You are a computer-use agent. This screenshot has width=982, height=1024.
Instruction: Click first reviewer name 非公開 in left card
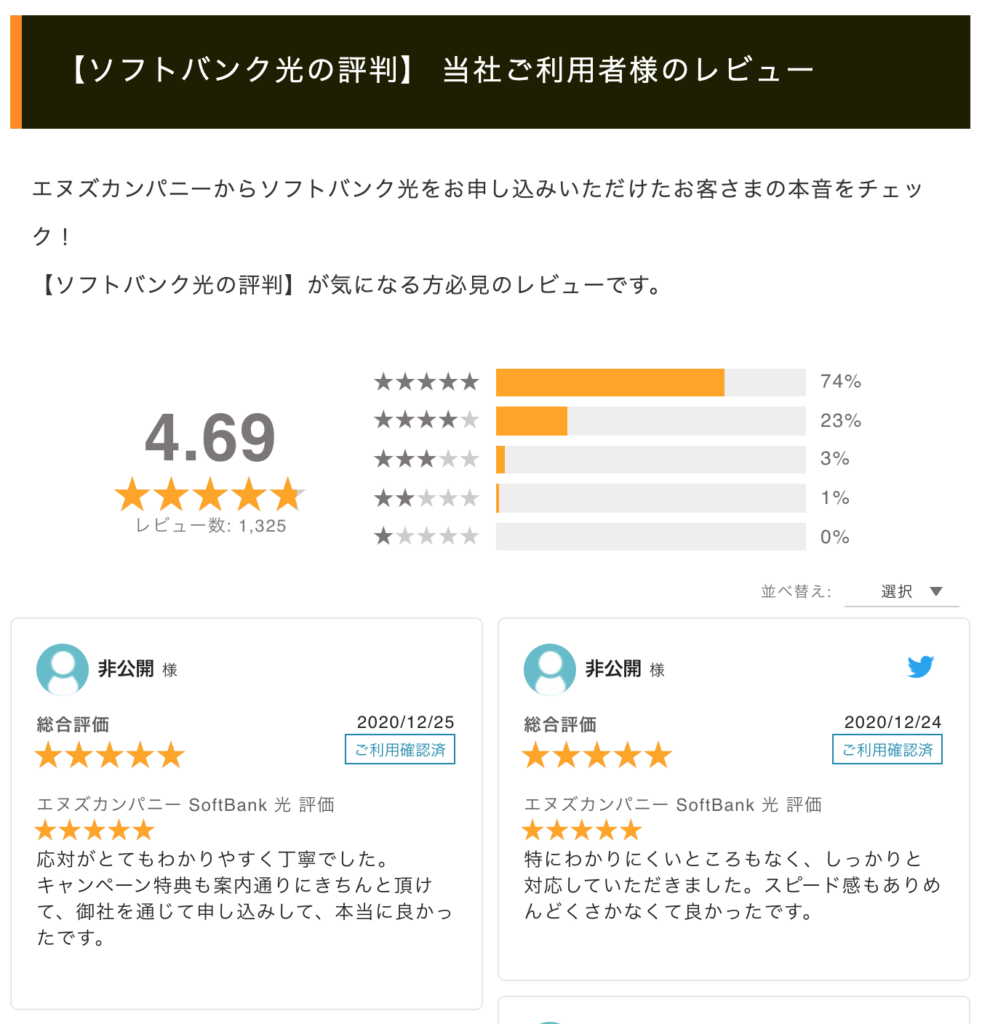[x=126, y=669]
